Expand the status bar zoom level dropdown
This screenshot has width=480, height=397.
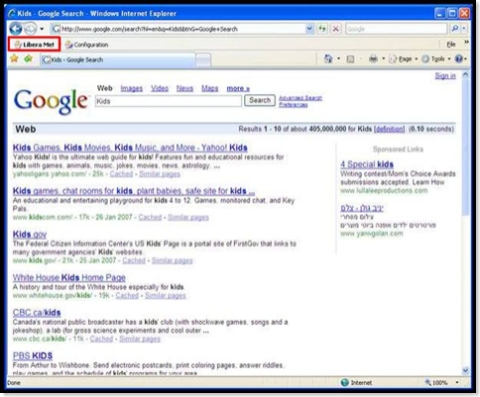pos(457,382)
